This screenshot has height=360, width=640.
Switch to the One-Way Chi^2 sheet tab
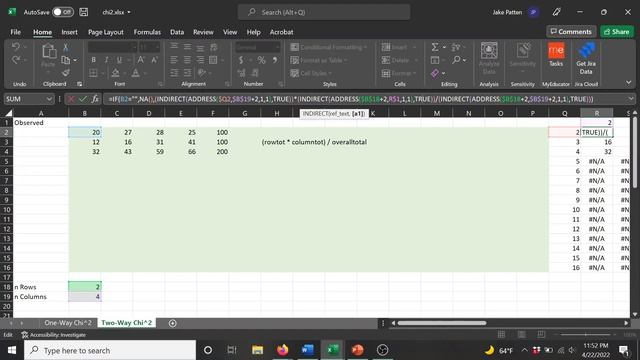(68, 323)
